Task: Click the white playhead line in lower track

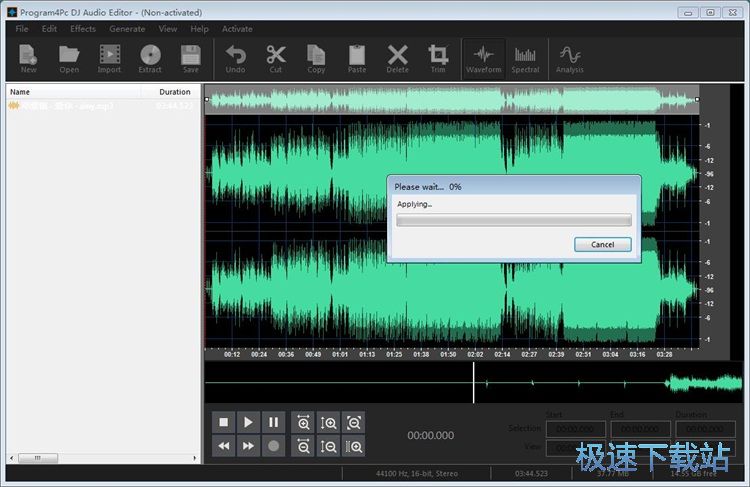Action: point(474,383)
